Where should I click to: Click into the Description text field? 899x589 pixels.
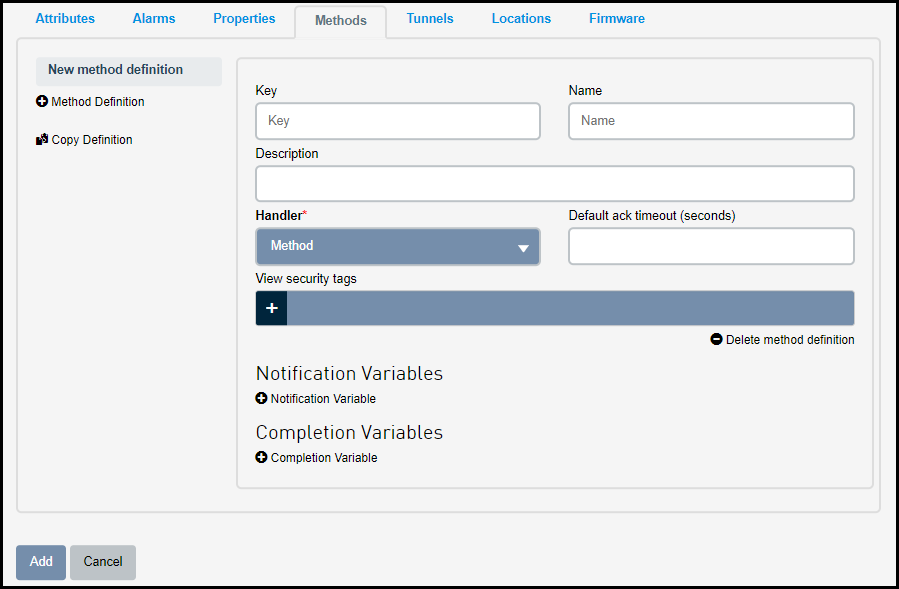[555, 184]
